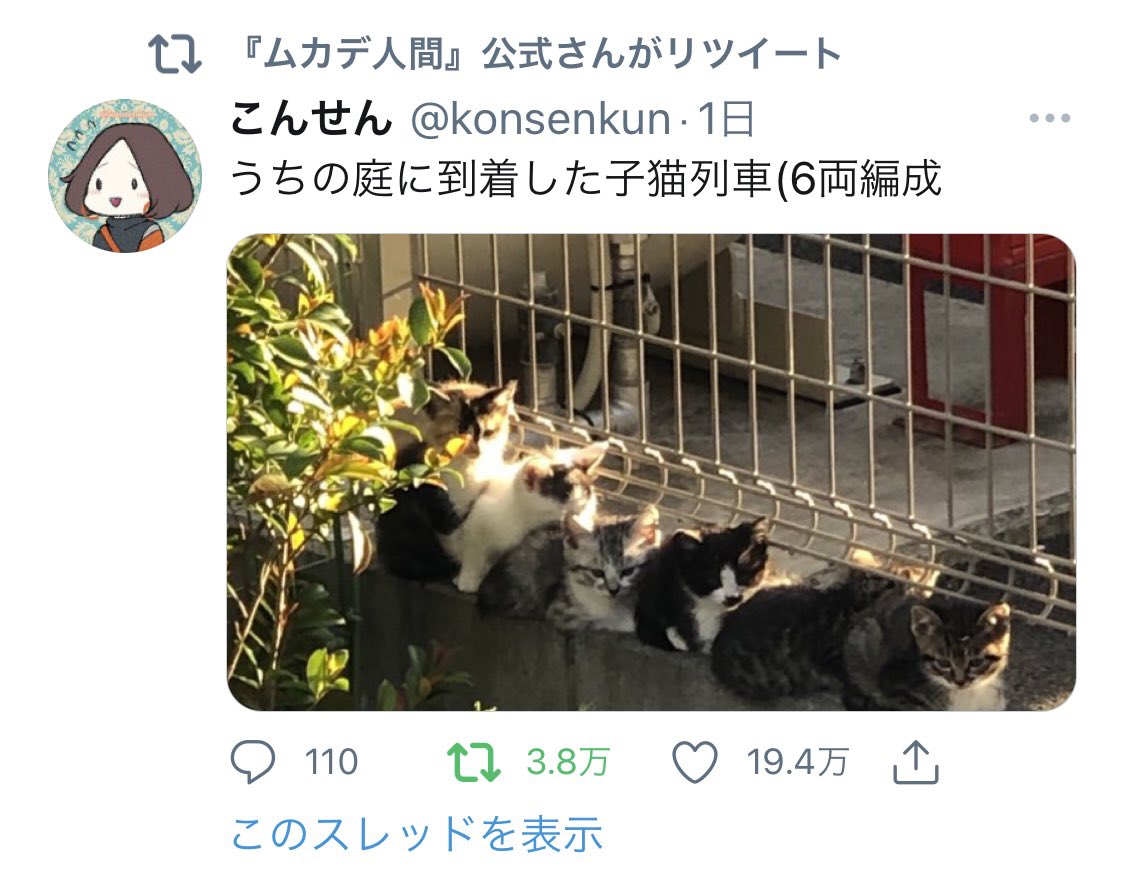This screenshot has height=875, width=1125.
Task: Click the 19.4万 likes count
Action: [797, 762]
